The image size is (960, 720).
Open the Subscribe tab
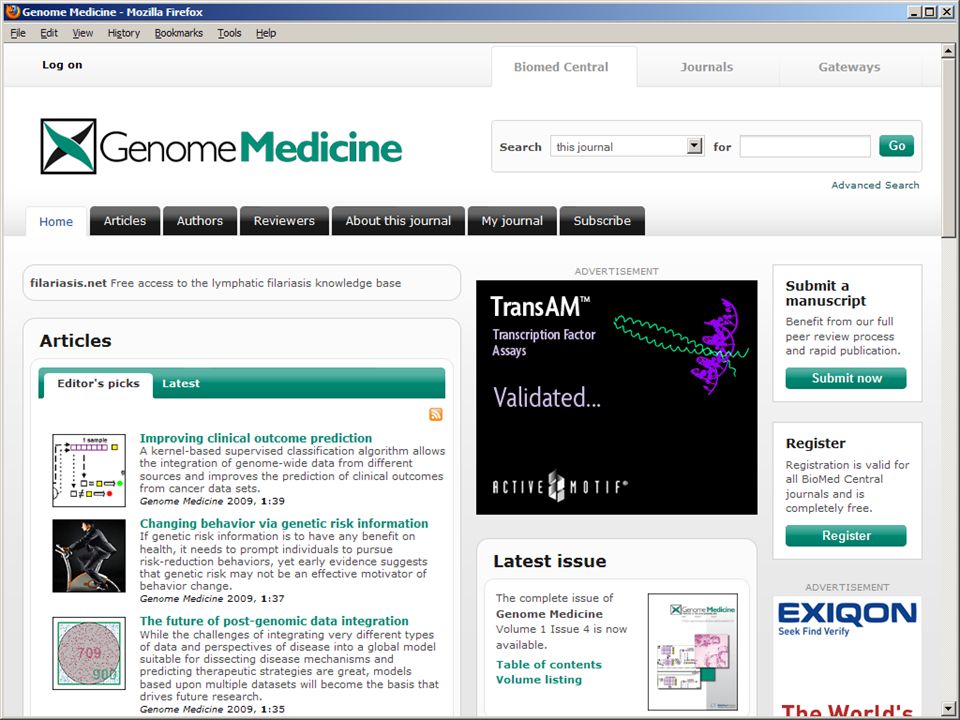(x=602, y=221)
